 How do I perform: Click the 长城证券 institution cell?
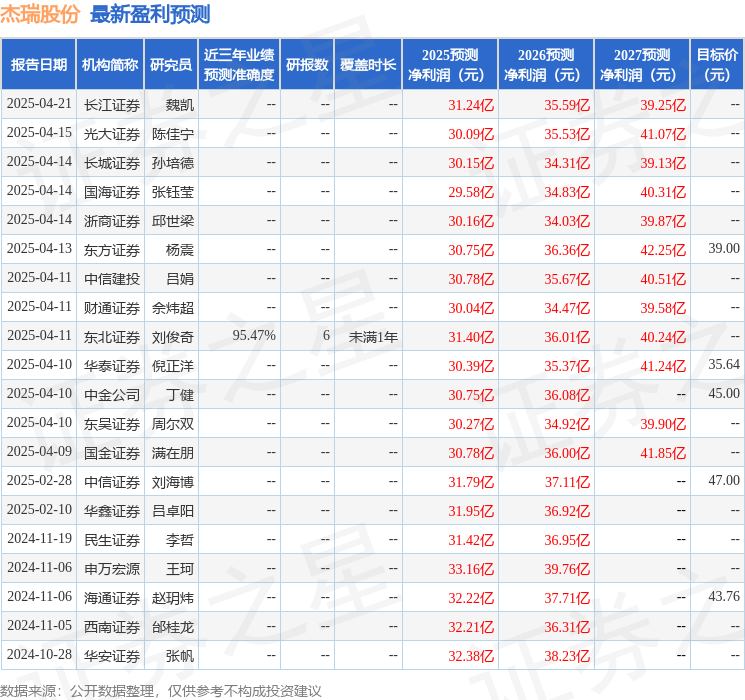[x=112, y=163]
